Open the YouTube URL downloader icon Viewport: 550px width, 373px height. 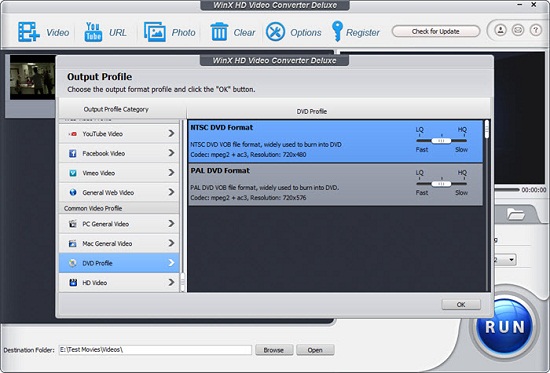tap(93, 32)
